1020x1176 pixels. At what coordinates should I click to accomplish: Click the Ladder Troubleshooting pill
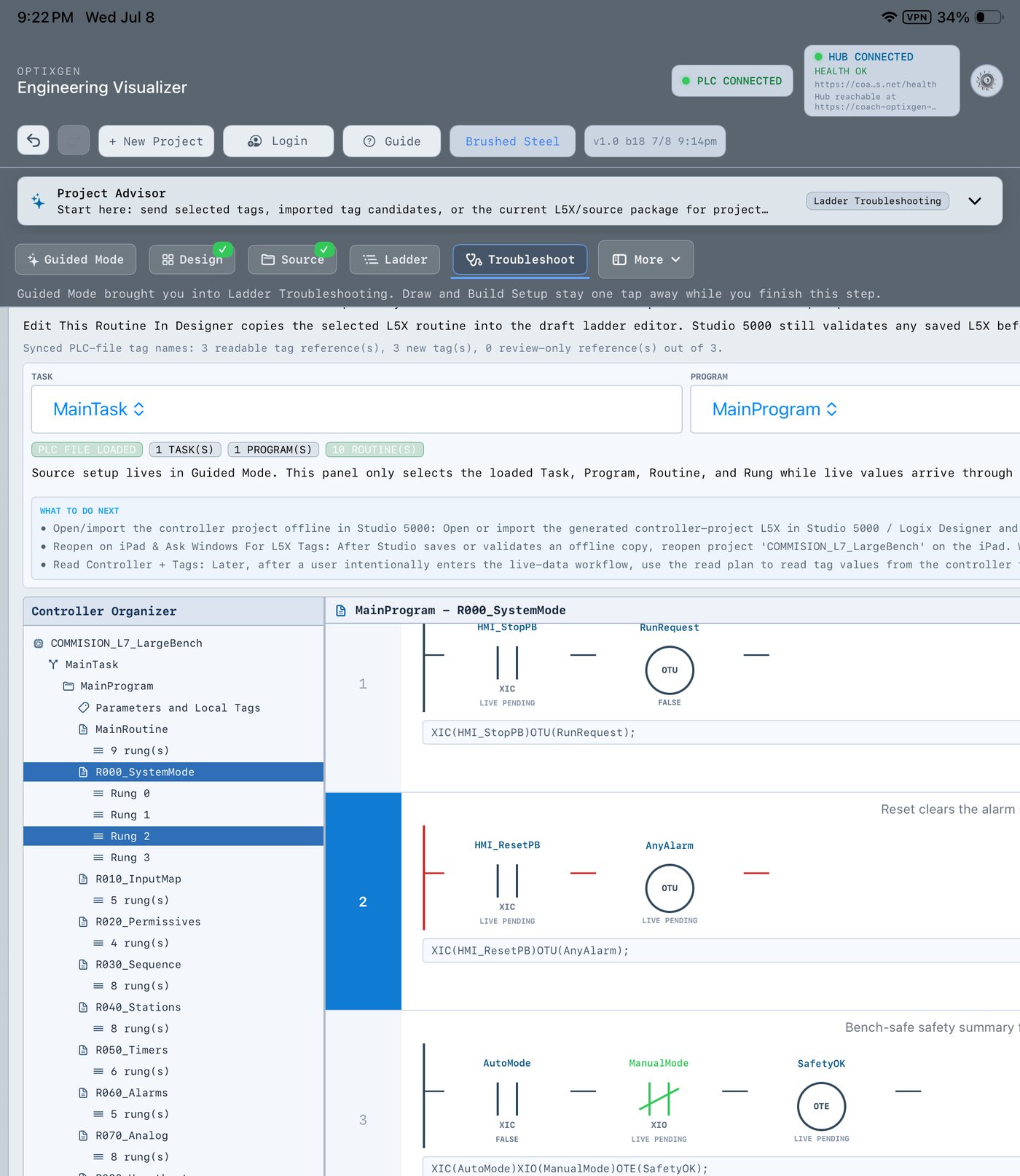877,201
